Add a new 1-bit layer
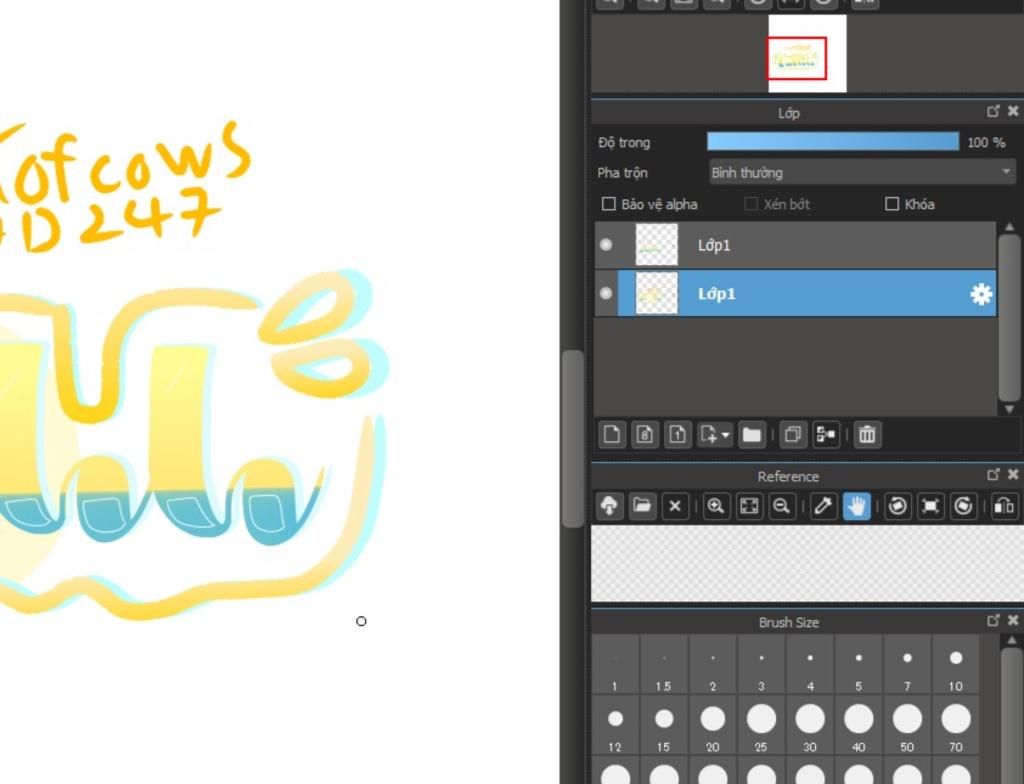This screenshot has width=1024, height=784. tap(677, 434)
